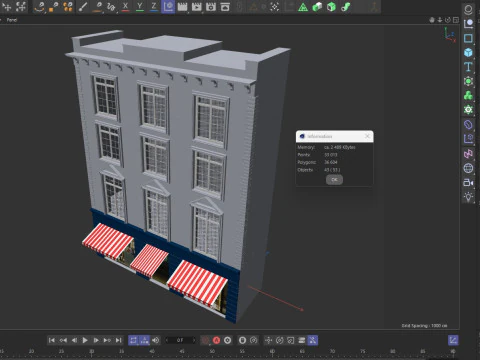Jump to the previous keyframe
Screen dimensions: 480x360
tap(63, 340)
